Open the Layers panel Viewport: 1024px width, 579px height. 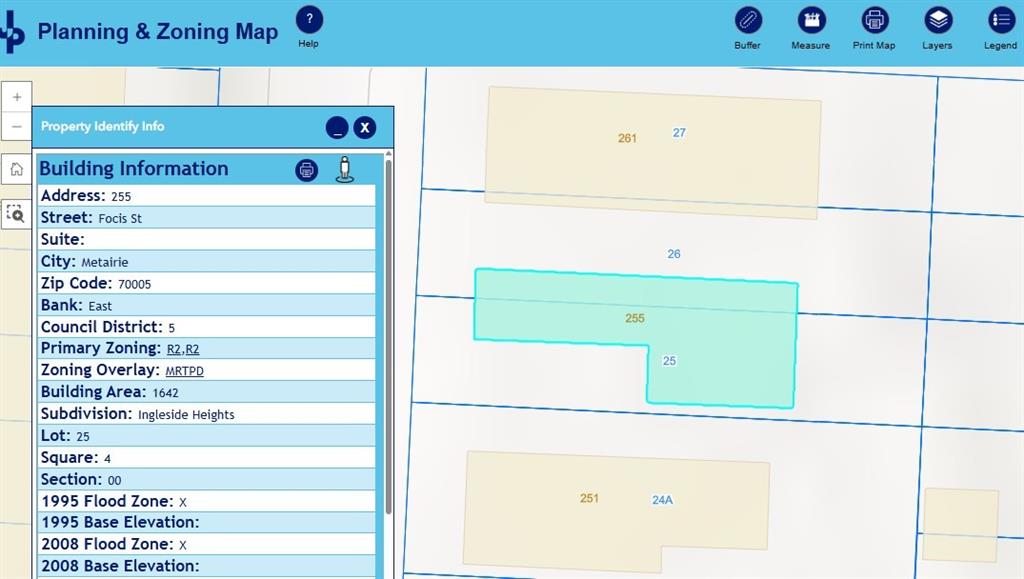pyautogui.click(x=937, y=21)
